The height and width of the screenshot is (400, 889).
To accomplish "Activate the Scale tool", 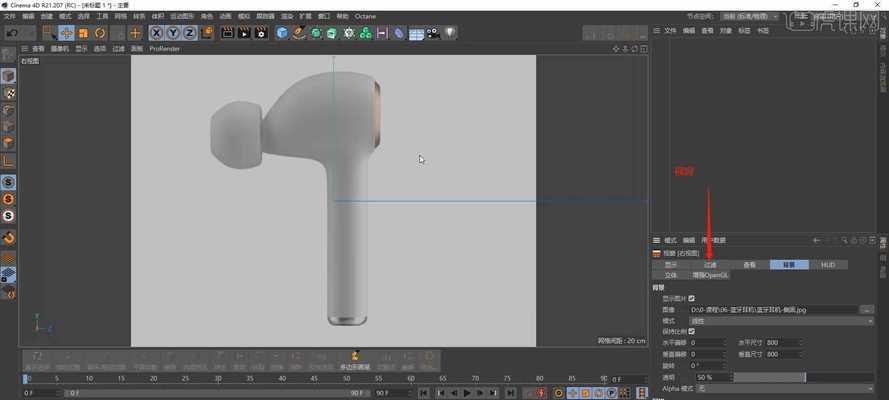I will click(x=83, y=33).
